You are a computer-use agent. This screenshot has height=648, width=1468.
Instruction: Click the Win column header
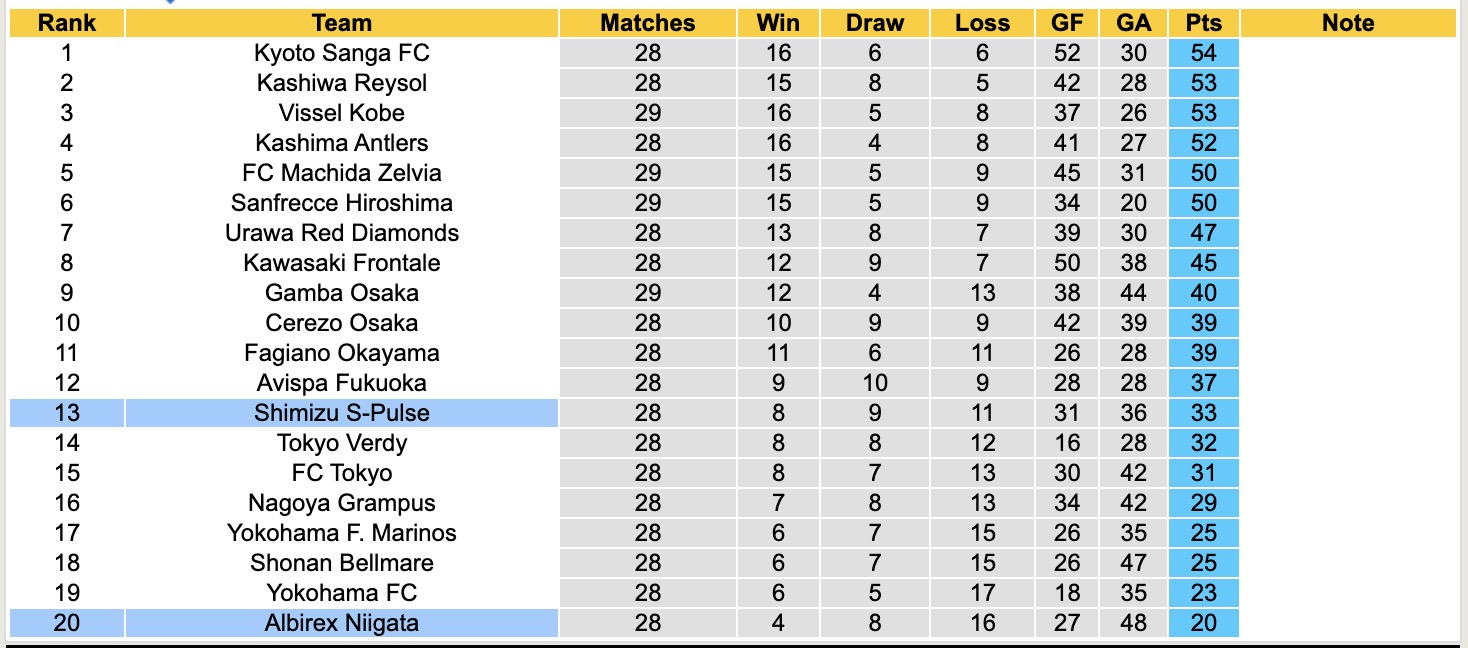point(778,23)
